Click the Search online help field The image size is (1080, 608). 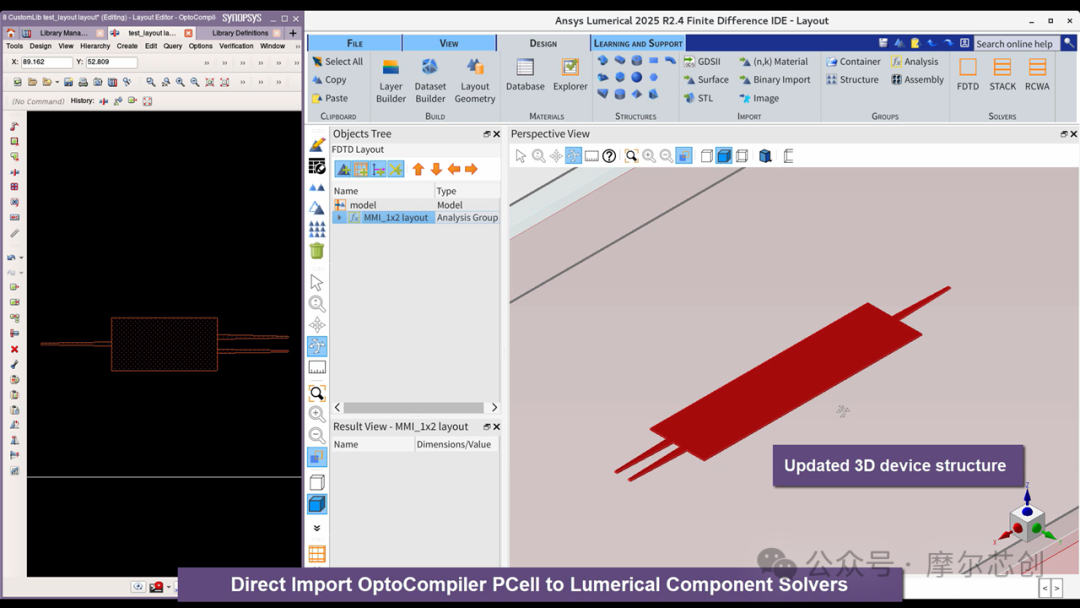(x=1016, y=43)
